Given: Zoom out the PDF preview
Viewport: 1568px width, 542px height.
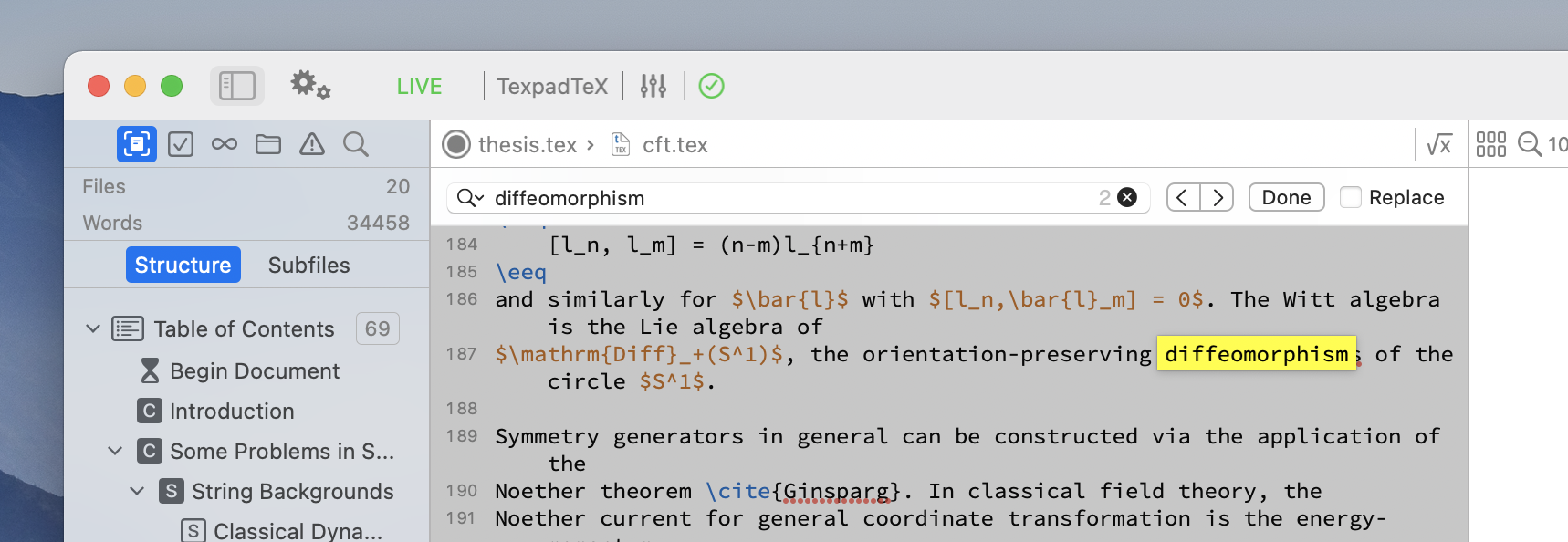Looking at the screenshot, I should point(1530,144).
